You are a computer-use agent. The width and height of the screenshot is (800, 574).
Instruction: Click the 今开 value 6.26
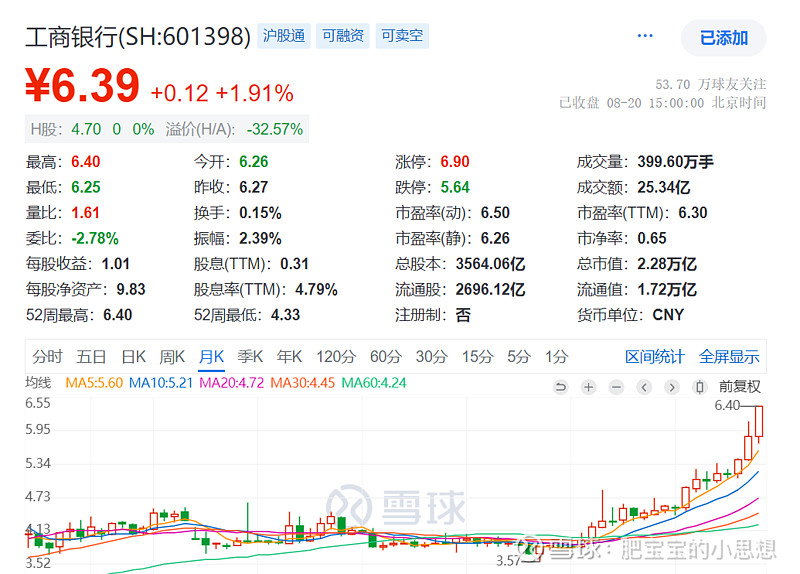(x=254, y=162)
